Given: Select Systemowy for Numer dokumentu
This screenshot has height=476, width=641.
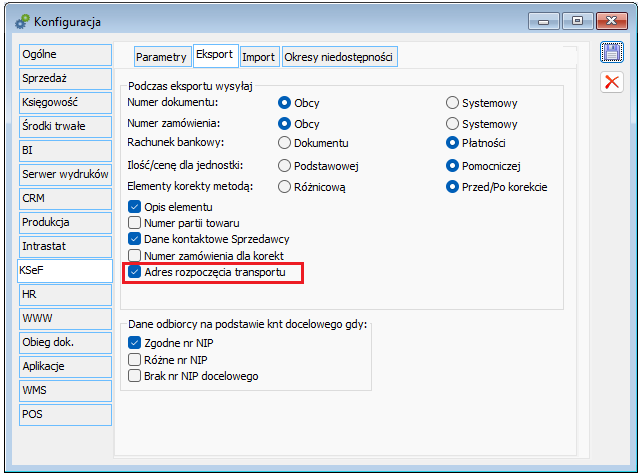Looking at the screenshot, I should 452,103.
